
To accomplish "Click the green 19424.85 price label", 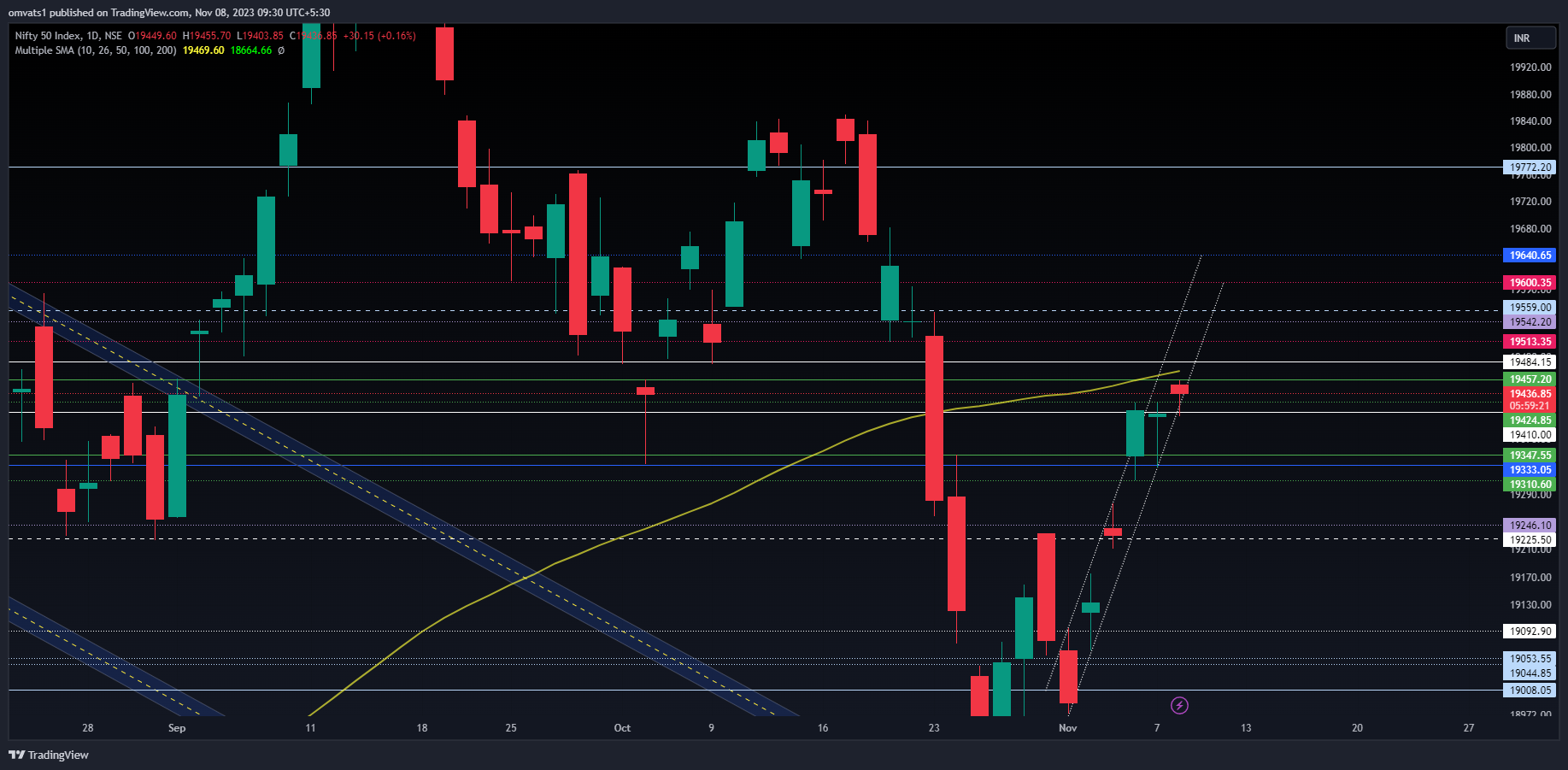I will [x=1530, y=420].
